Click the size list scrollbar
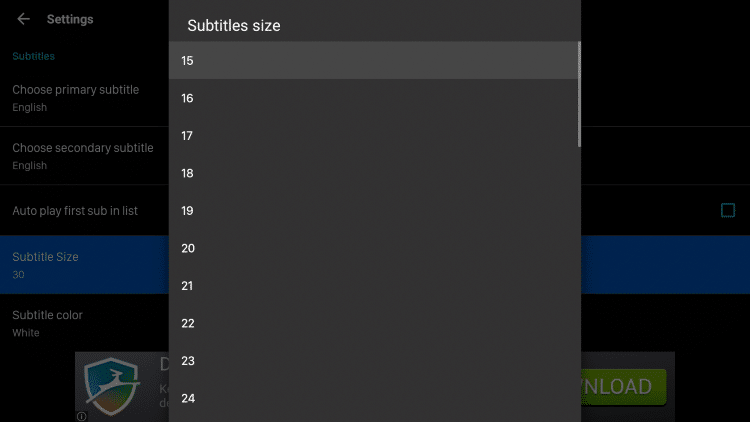The width and height of the screenshot is (750, 422). coord(579,95)
